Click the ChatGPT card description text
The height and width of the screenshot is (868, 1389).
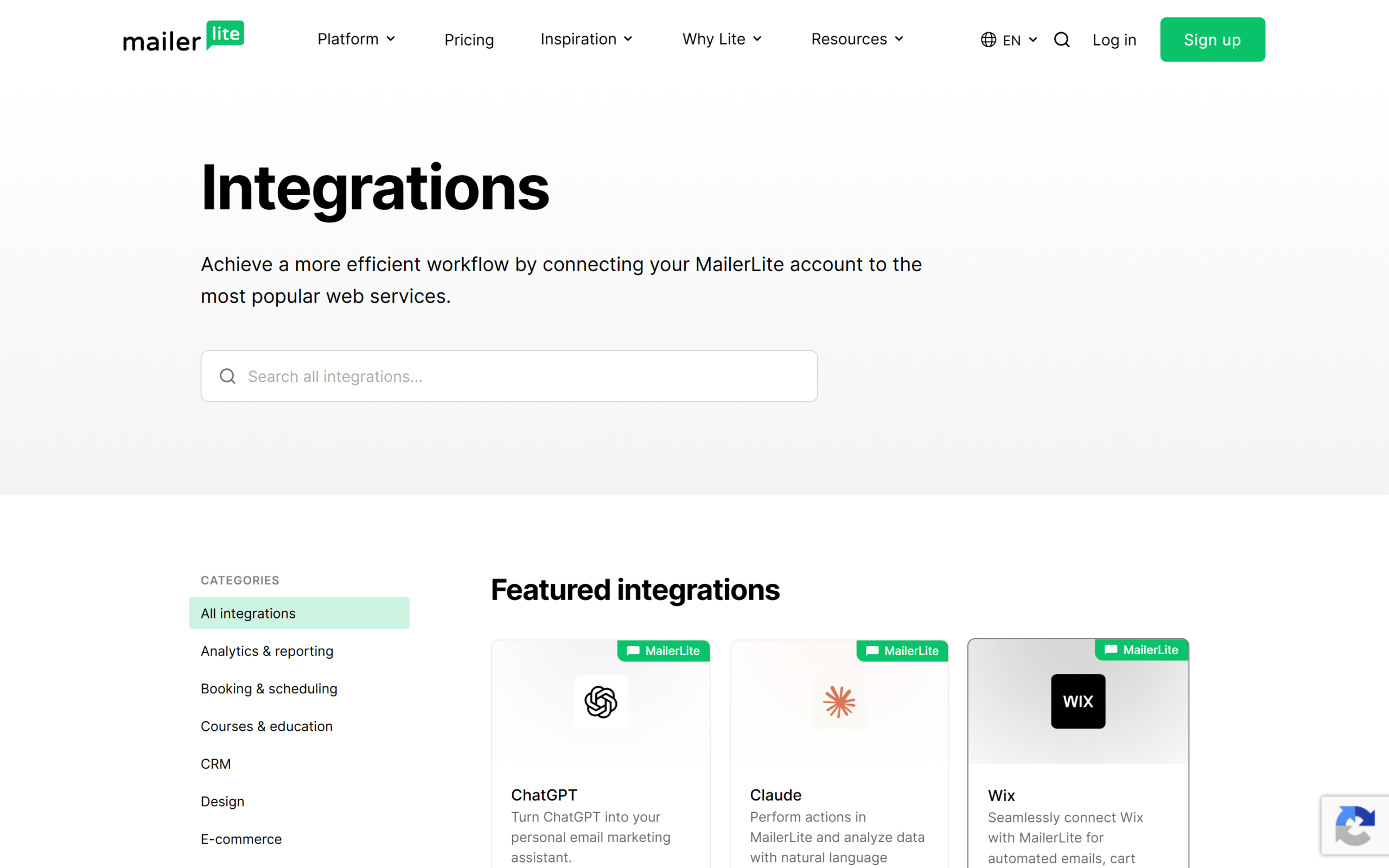tap(591, 837)
